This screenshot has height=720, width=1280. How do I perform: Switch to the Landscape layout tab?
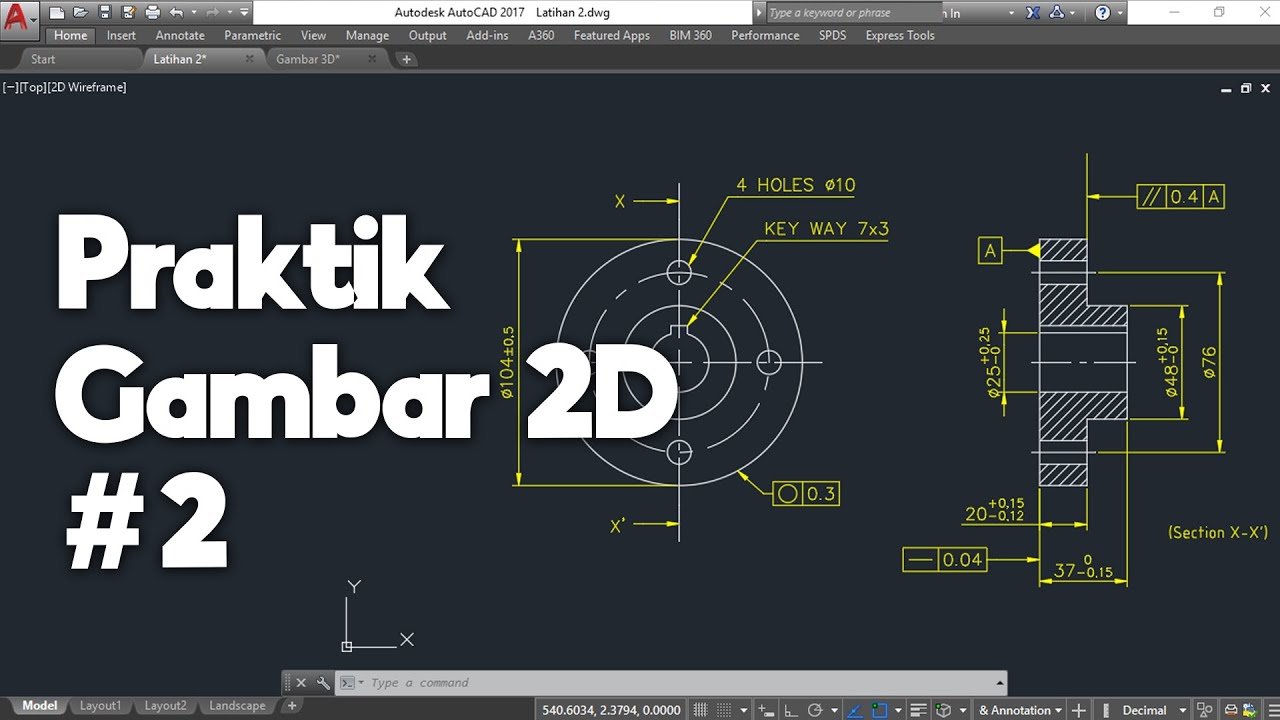tap(237, 706)
